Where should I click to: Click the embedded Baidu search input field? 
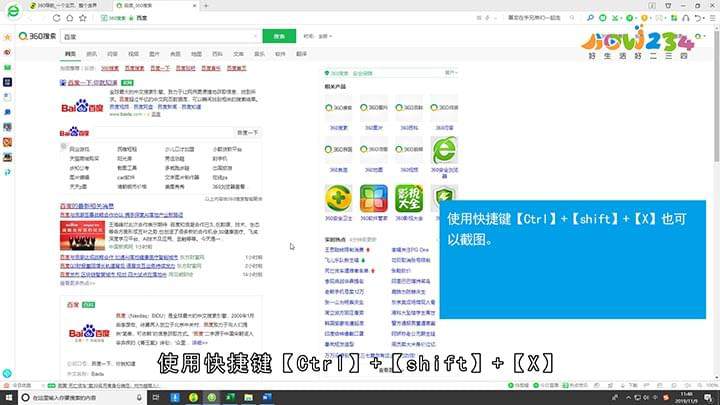point(163,133)
